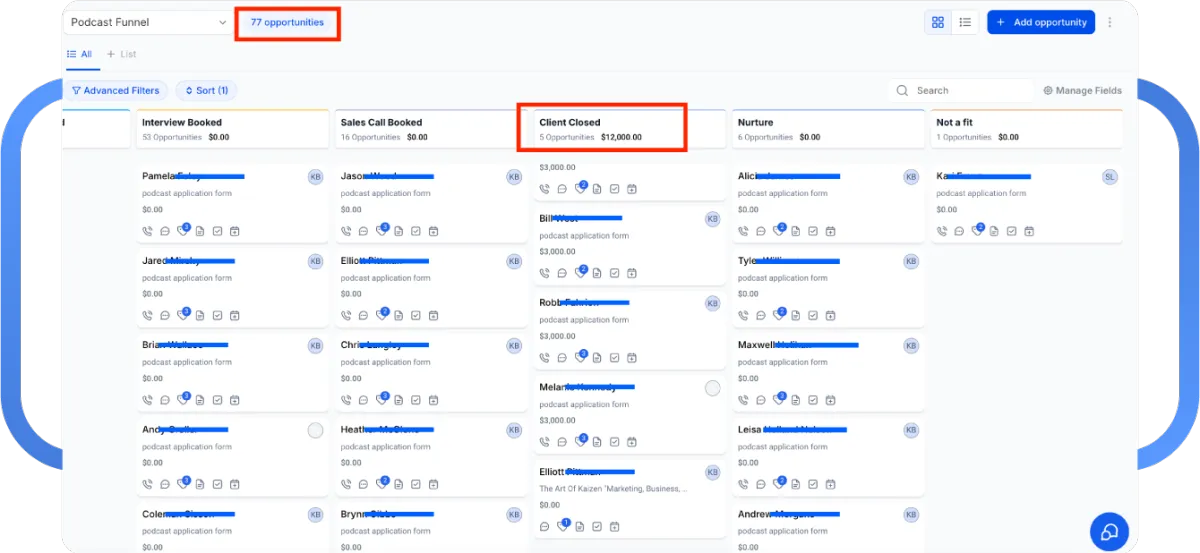
Task: Switch to the board grid view
Action: point(938,22)
